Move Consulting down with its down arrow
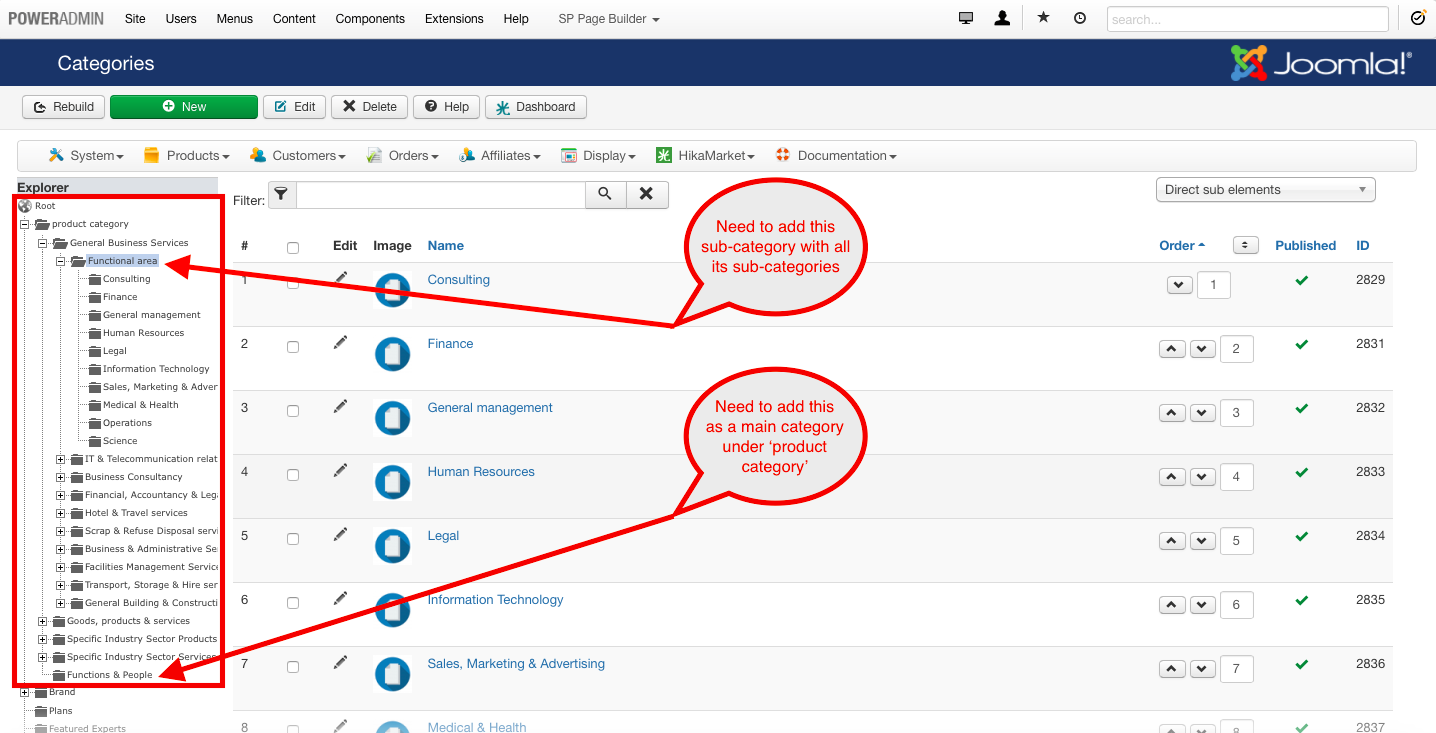This screenshot has width=1436, height=733. click(x=1180, y=285)
